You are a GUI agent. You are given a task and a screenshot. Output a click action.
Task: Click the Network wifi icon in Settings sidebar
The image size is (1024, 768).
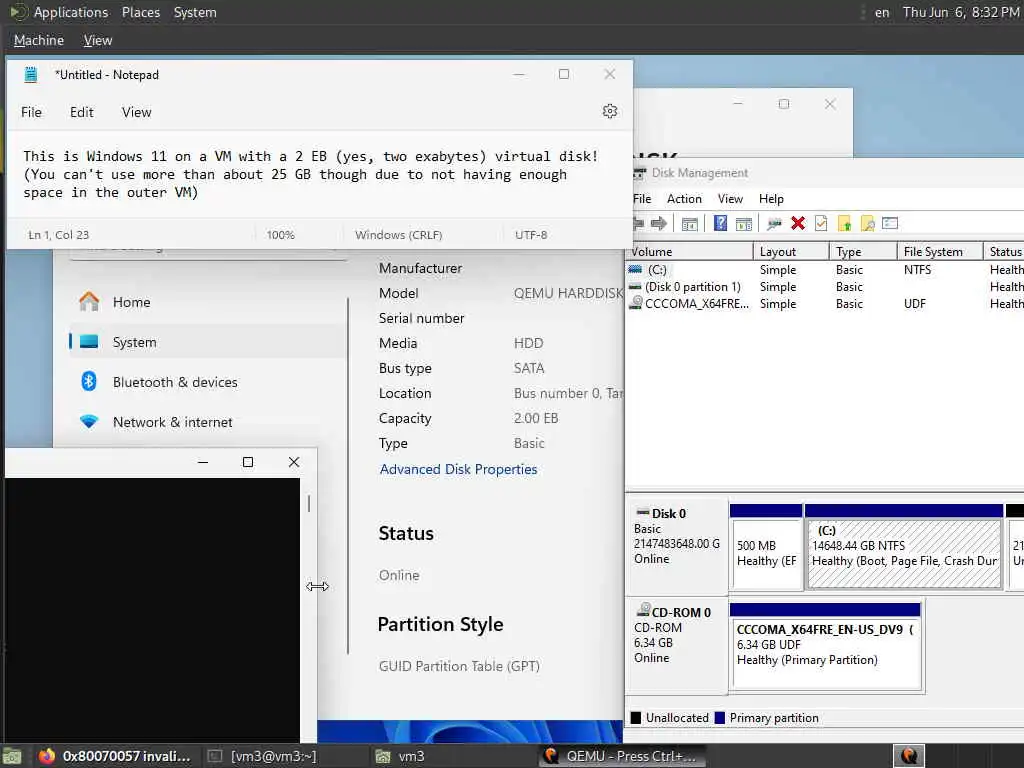pyautogui.click(x=89, y=421)
